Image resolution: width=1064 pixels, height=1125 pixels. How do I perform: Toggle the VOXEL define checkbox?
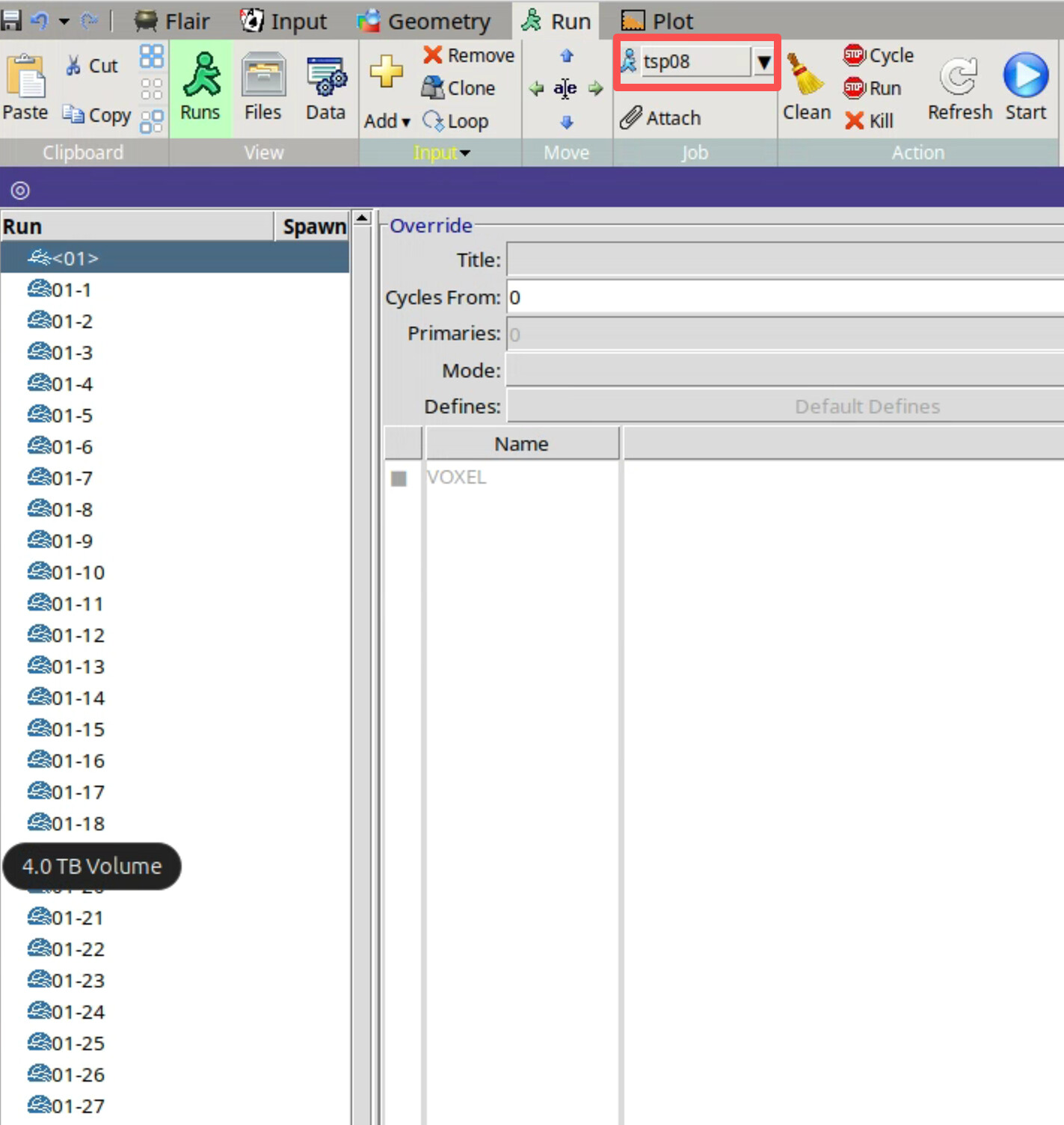[x=399, y=478]
